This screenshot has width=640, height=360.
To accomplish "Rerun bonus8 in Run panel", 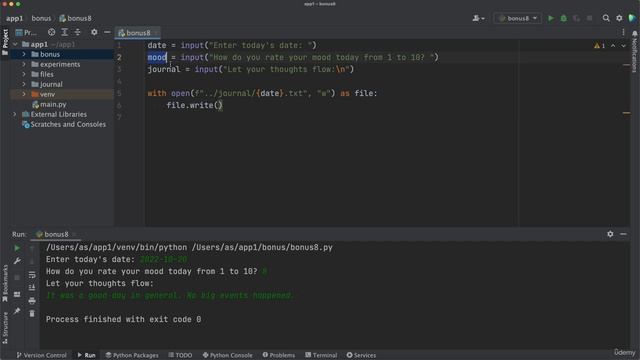I will click(17, 248).
